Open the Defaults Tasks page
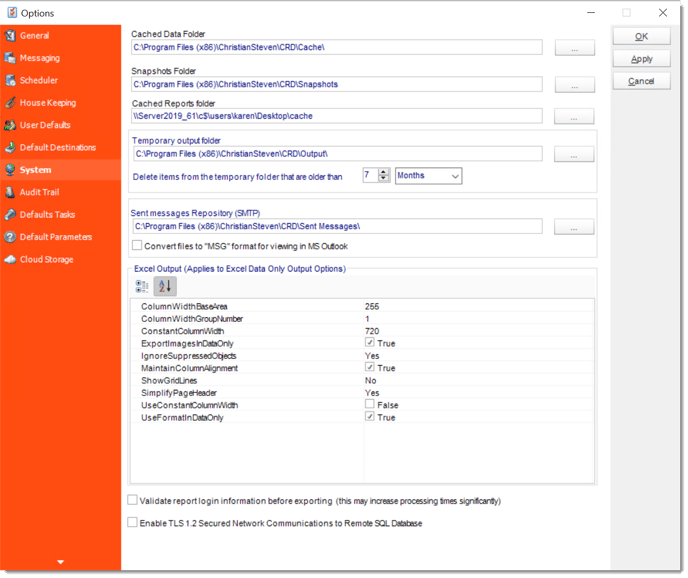This screenshot has width=688, height=578. click(47, 215)
